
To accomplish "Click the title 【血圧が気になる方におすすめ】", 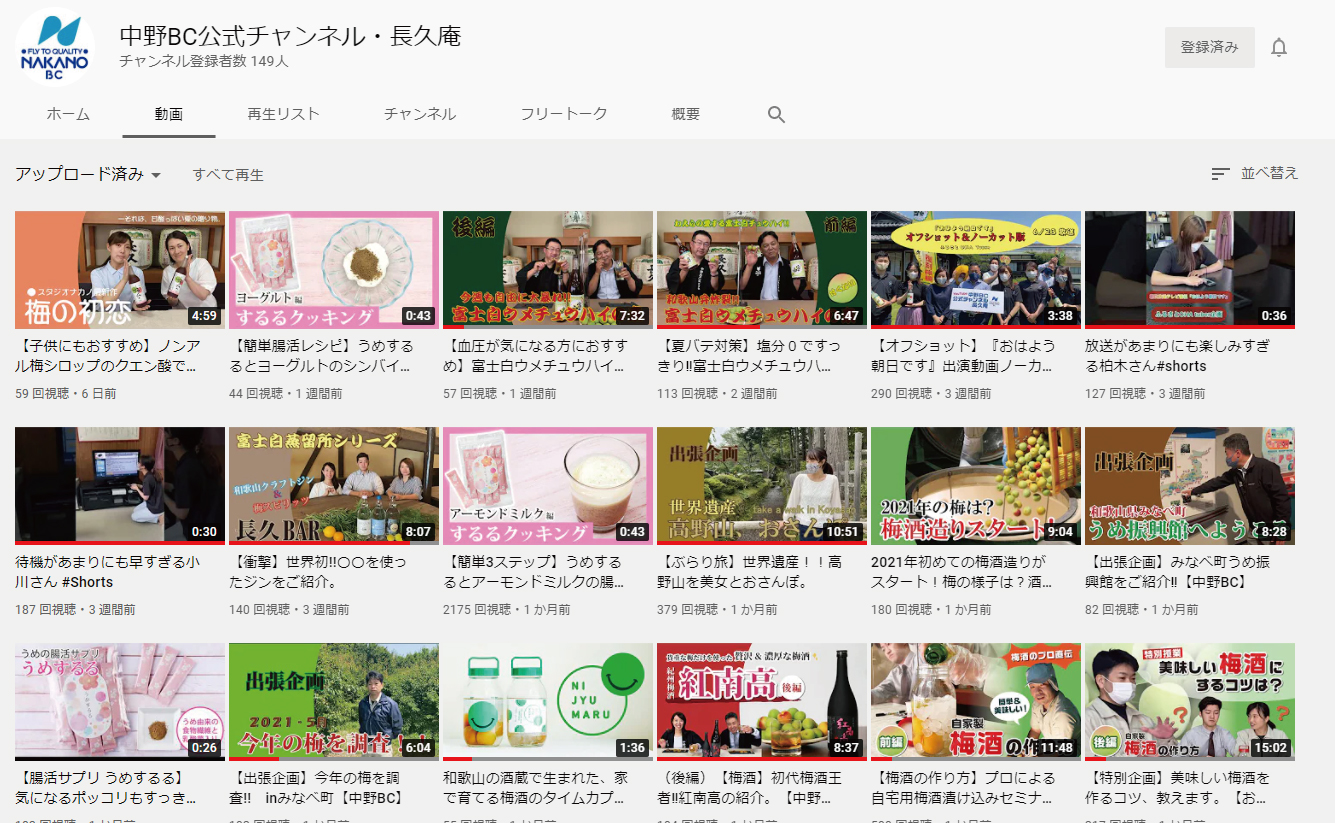I will [x=537, y=356].
